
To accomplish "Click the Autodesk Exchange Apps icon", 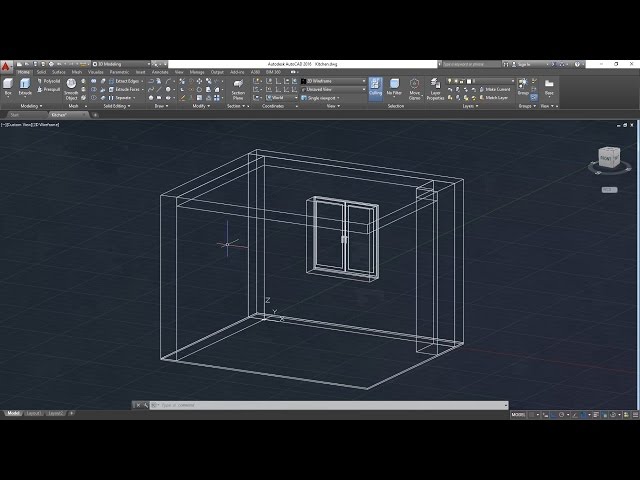I will 553,64.
